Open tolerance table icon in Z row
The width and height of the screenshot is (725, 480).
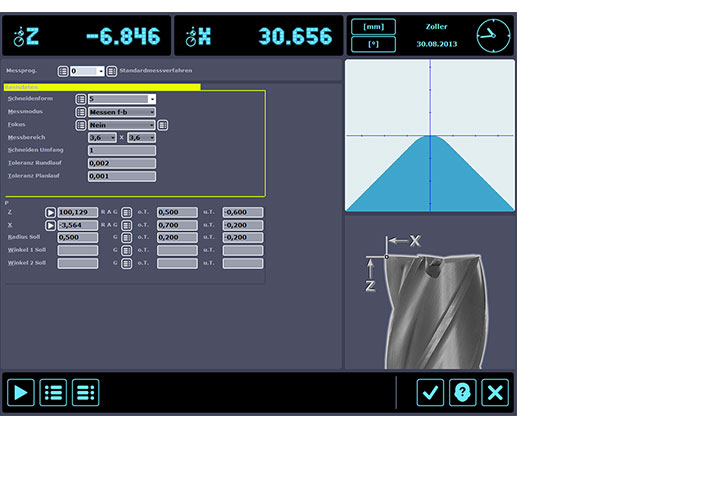(x=127, y=212)
